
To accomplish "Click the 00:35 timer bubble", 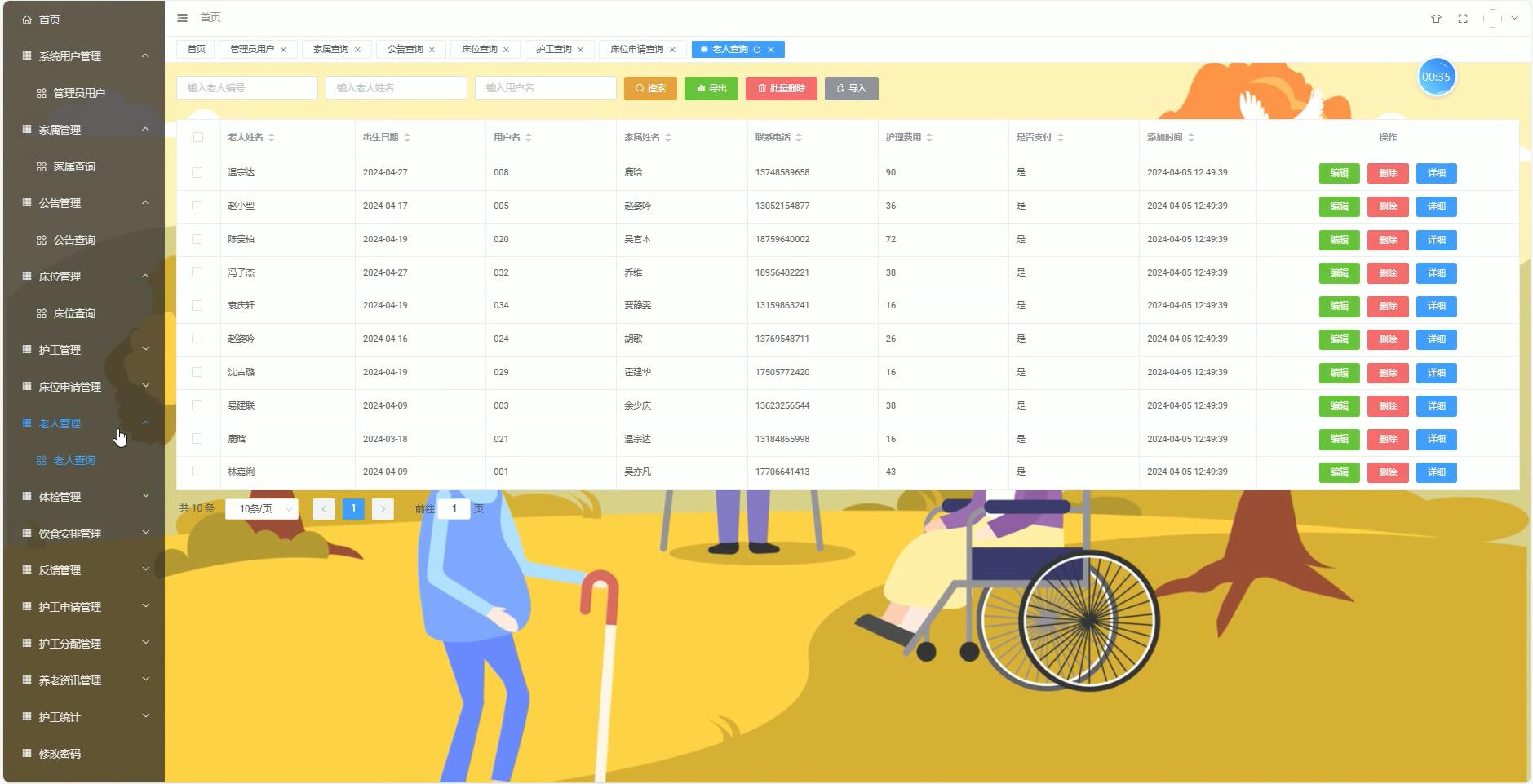I will coord(1436,77).
